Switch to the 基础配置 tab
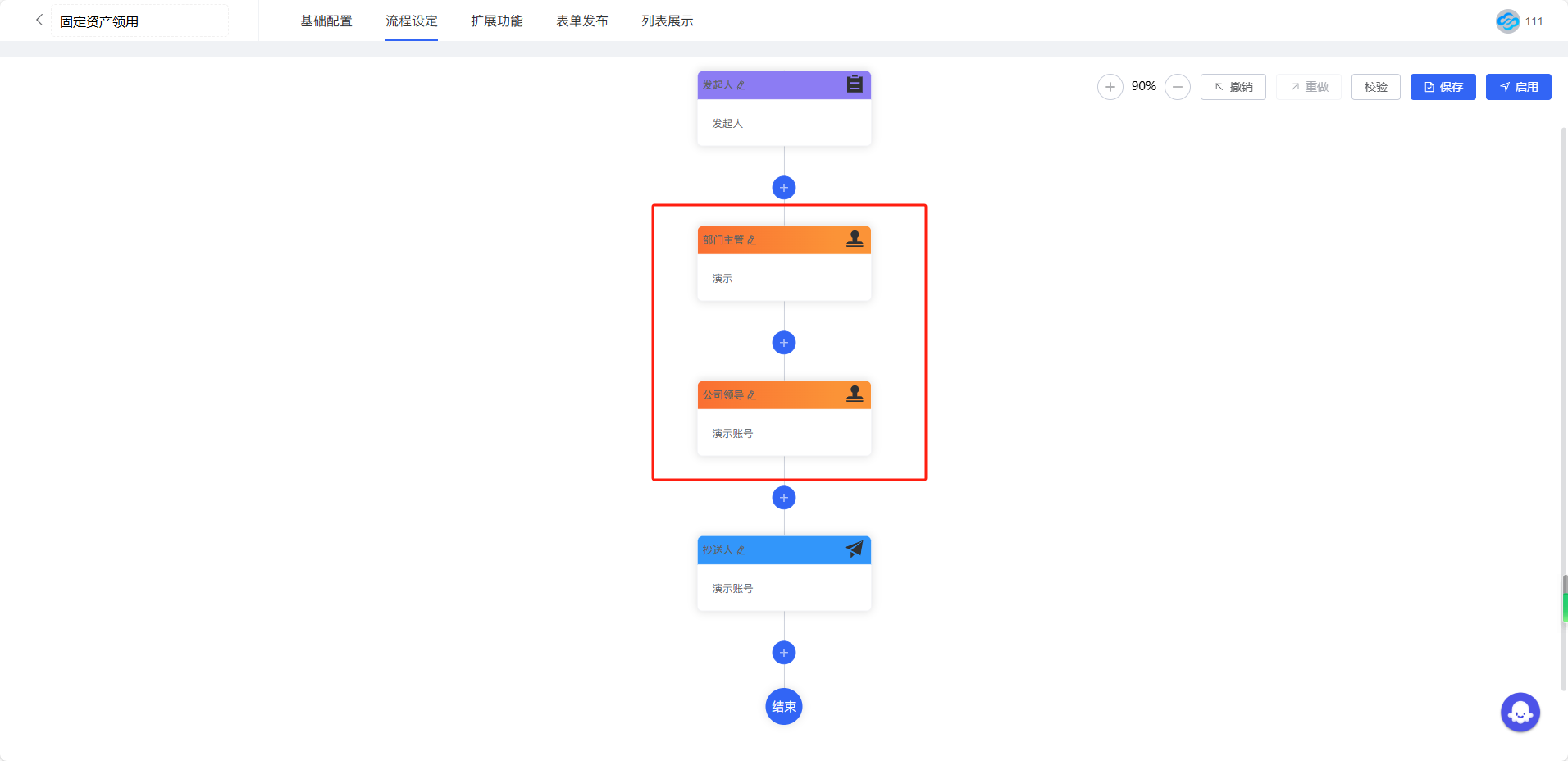Viewport: 1568px width, 761px height. point(326,21)
